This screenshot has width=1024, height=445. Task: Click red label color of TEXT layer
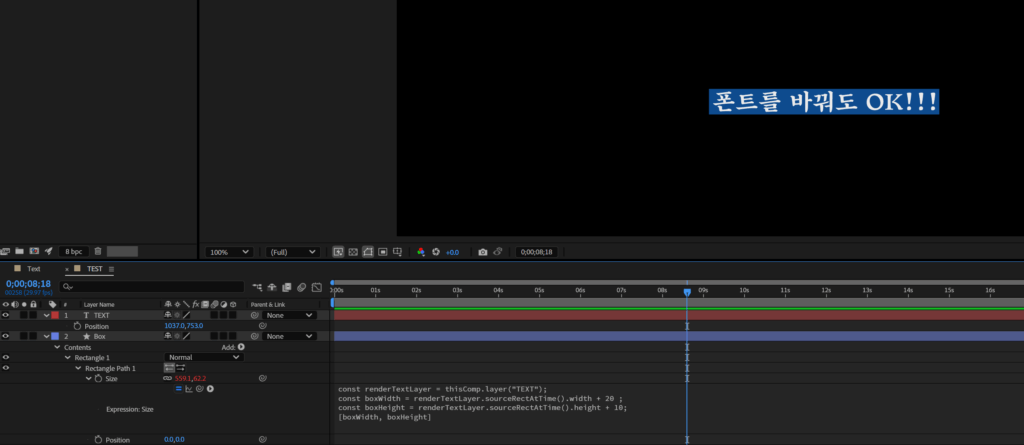pyautogui.click(x=55, y=315)
